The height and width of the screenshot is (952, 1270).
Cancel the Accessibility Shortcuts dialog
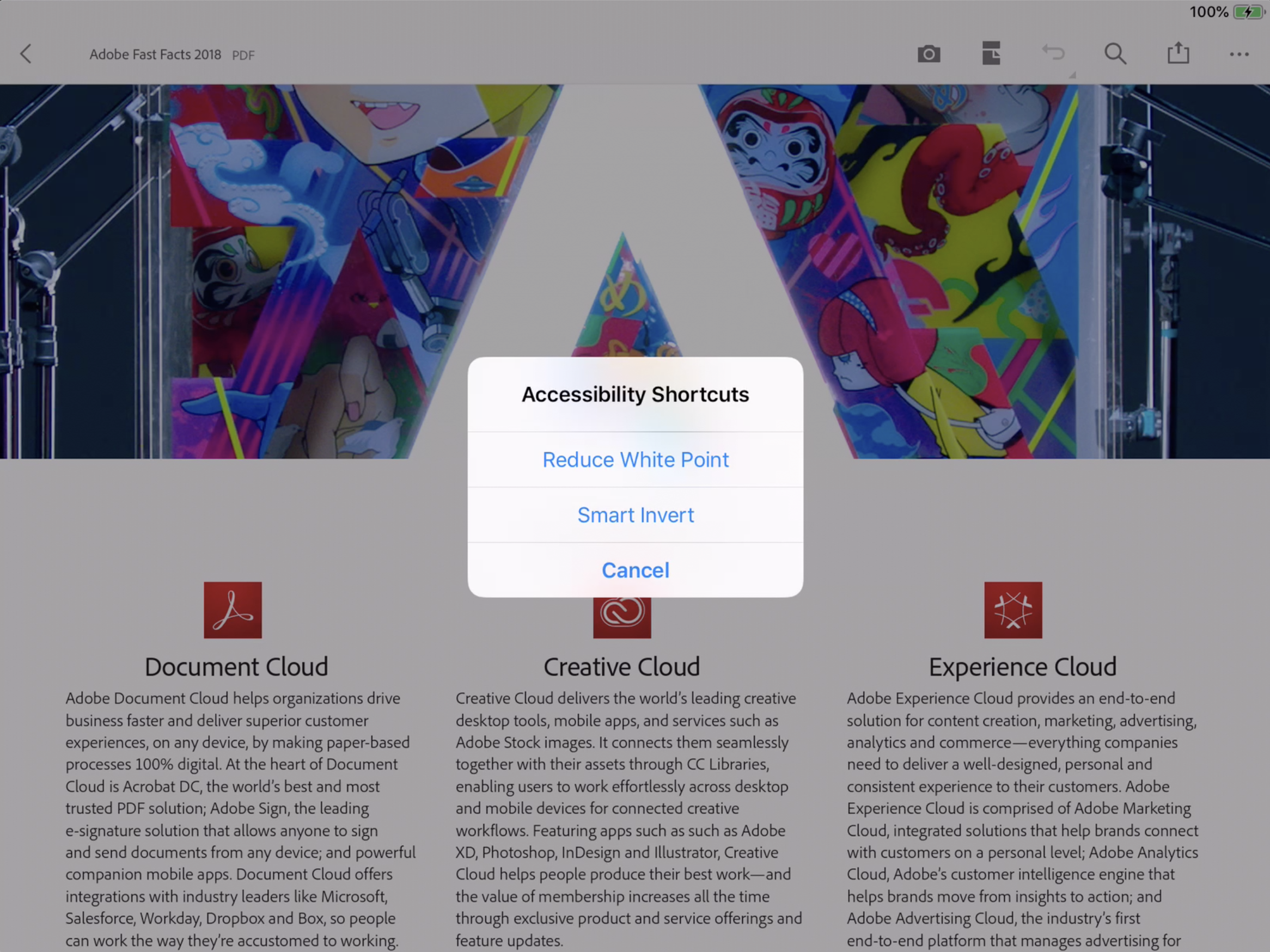click(x=635, y=570)
